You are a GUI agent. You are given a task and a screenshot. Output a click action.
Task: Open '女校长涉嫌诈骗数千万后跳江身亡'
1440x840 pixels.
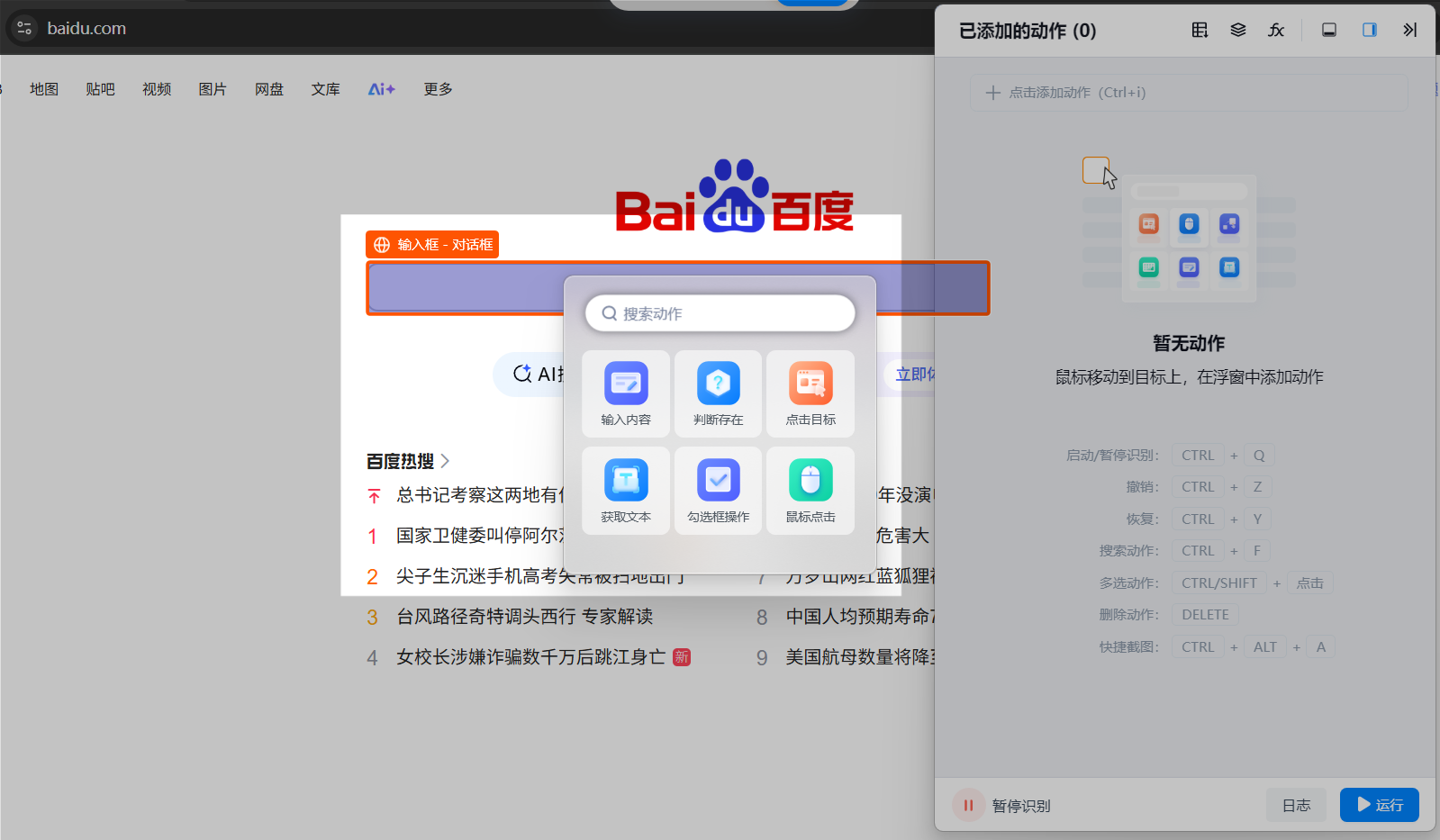click(x=530, y=657)
